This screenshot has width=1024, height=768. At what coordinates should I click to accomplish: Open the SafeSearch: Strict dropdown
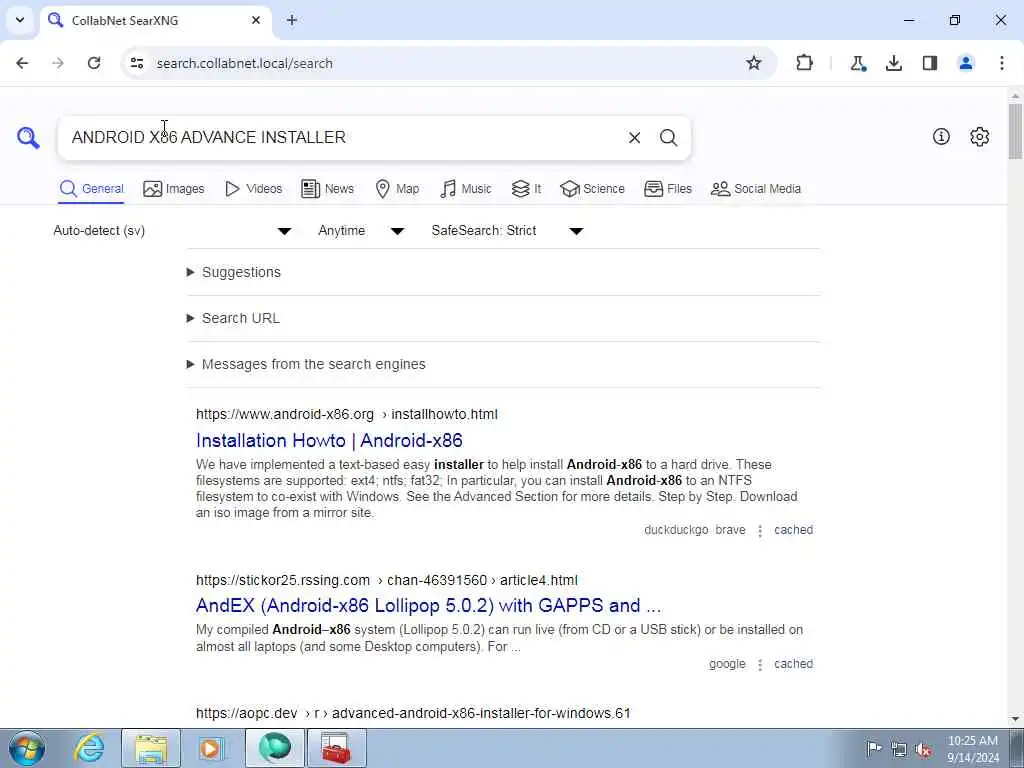coord(507,231)
